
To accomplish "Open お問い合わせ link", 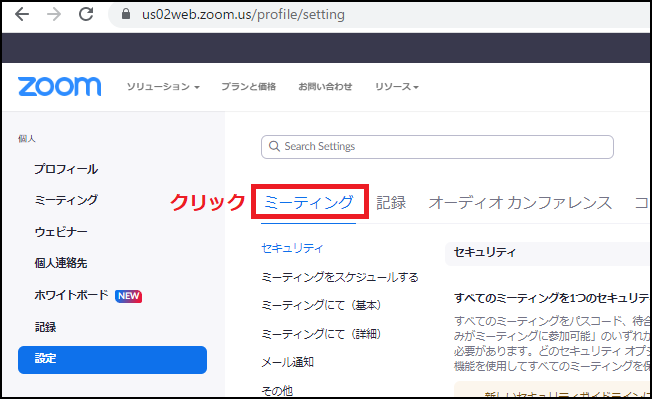I will 325,86.
